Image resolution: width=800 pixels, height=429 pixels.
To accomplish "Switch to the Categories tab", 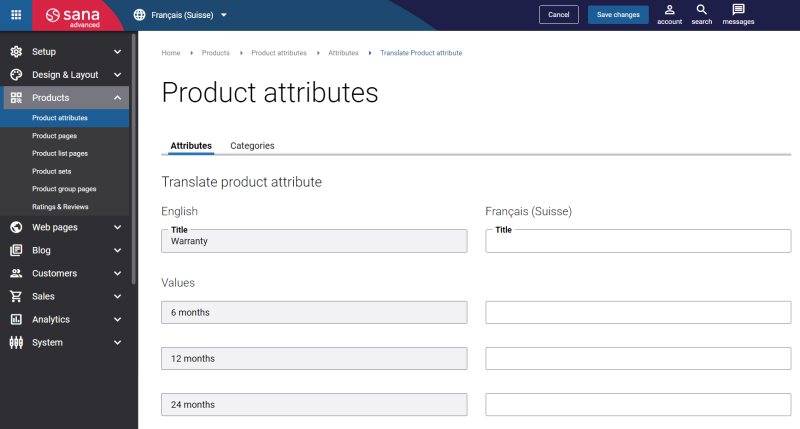I will (252, 146).
